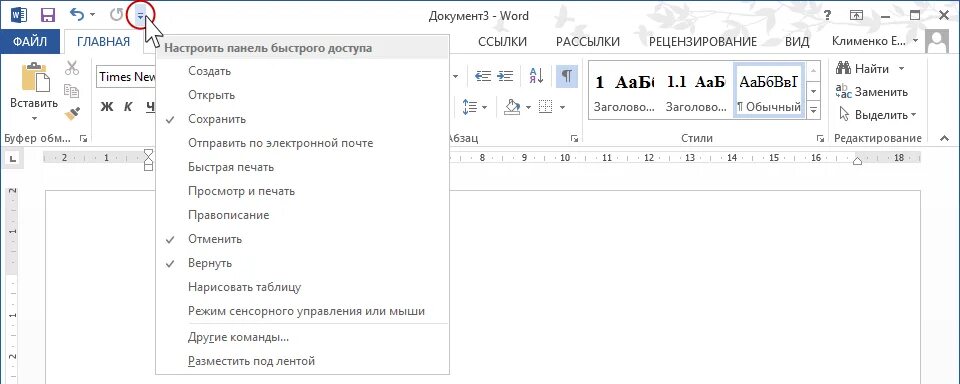Click the Borders icon
Screen dimensions: 960x384
(x=546, y=107)
